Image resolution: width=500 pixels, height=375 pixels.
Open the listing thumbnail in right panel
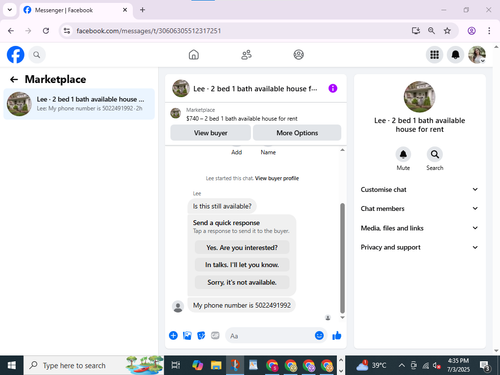[419, 97]
